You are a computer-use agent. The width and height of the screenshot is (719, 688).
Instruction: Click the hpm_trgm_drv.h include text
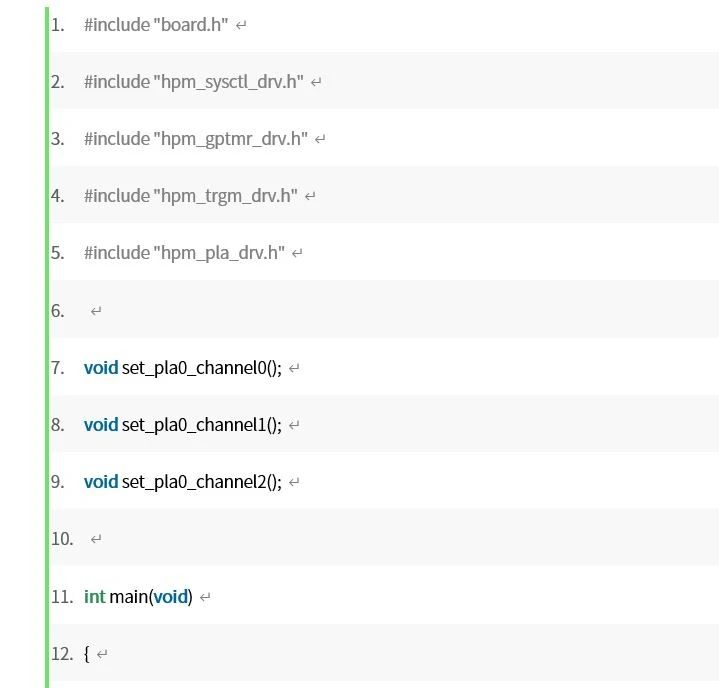point(191,196)
